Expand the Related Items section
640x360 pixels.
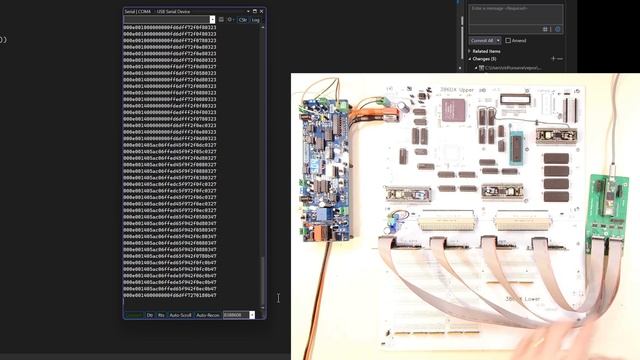pyautogui.click(x=469, y=51)
